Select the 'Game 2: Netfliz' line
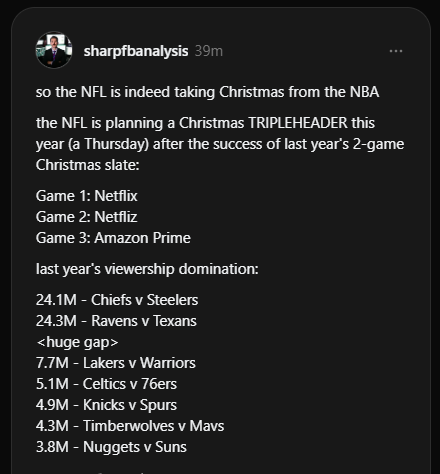Viewport: 440px width, 474px height. [86, 217]
